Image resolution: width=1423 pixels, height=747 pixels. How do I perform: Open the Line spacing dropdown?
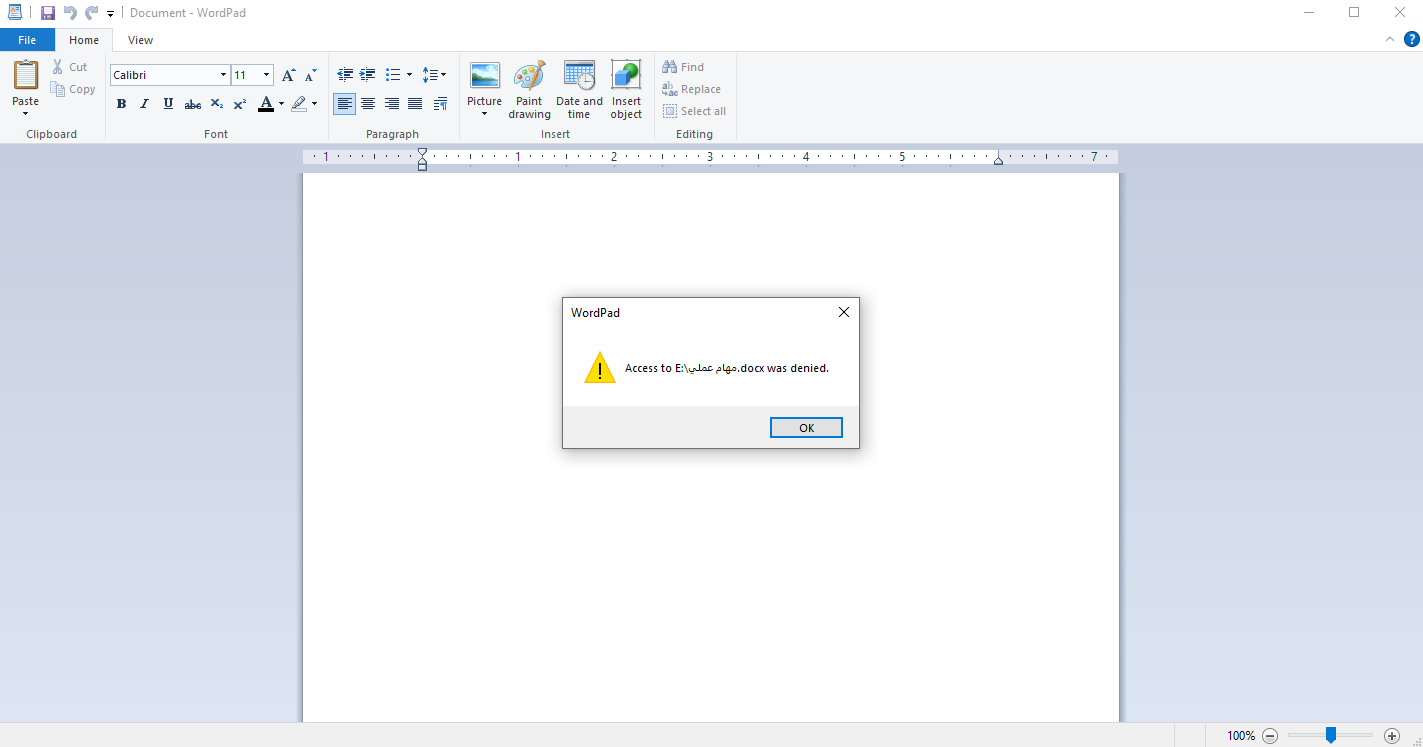(x=434, y=75)
